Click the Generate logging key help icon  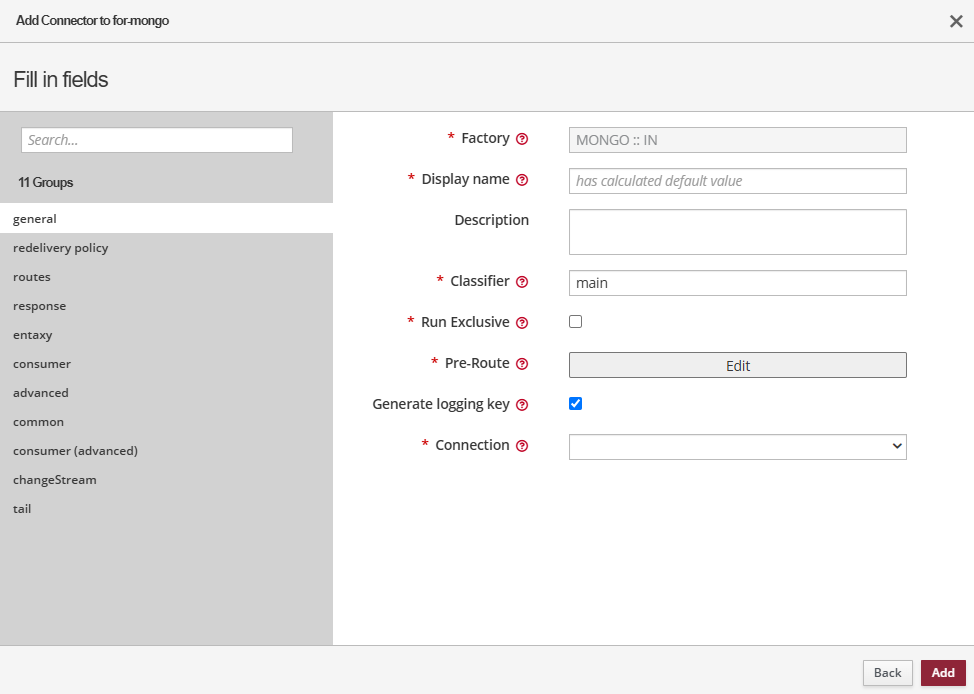(522, 405)
